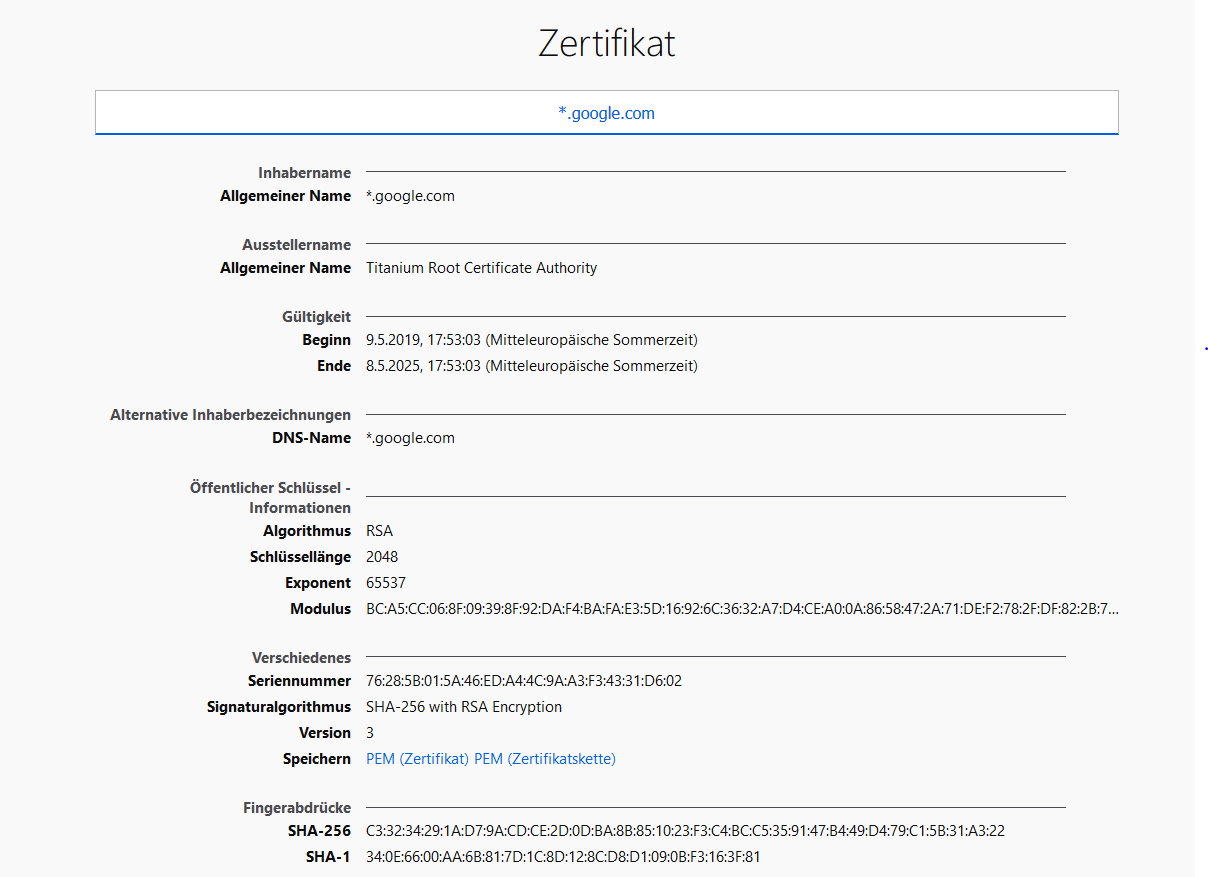
Task: Click the Zertifikat page heading
Action: coord(606,43)
